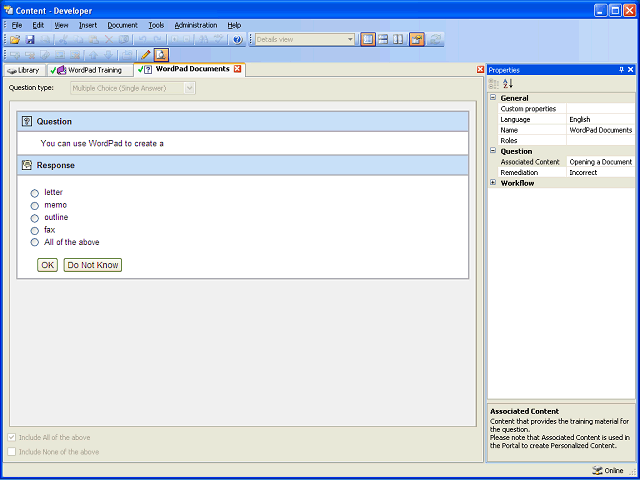The height and width of the screenshot is (480, 640).
Task: Close the WordPad Documents tab
Action: (x=237, y=69)
